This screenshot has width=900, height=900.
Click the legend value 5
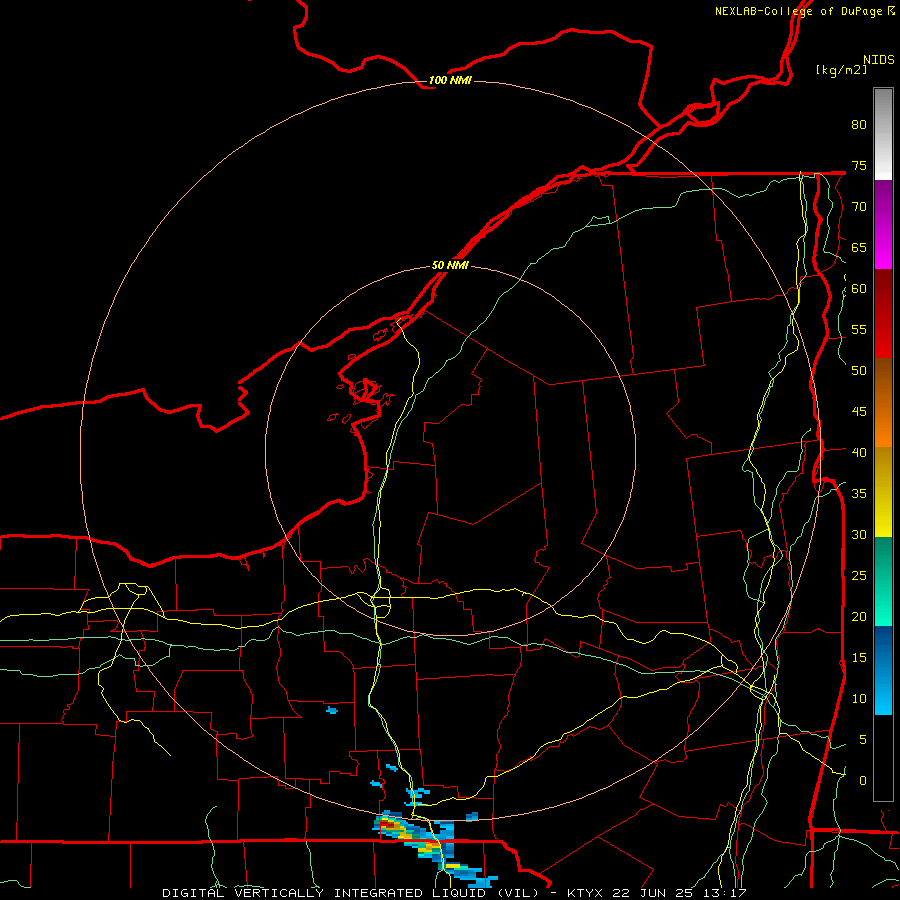click(x=863, y=739)
